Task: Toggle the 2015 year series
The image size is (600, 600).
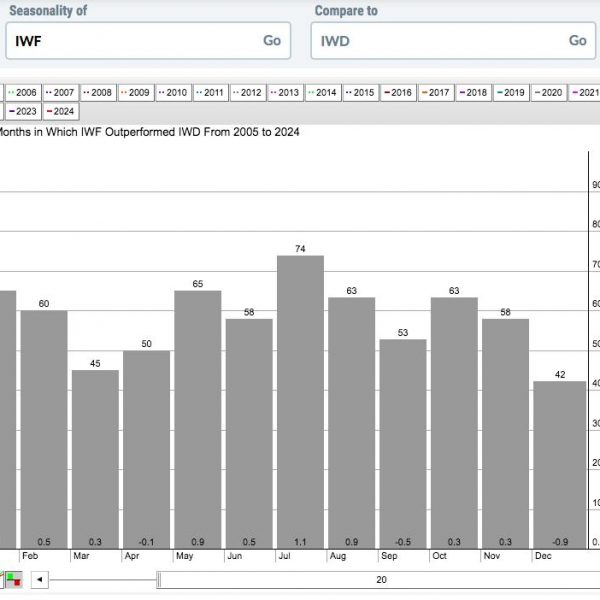Action: tap(360, 93)
